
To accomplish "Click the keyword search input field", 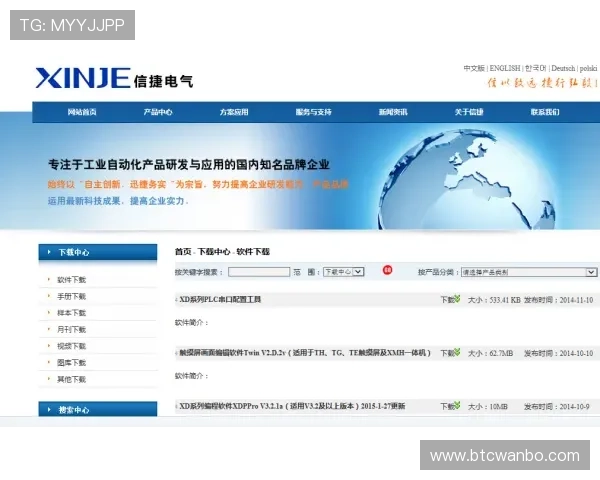I will [x=259, y=272].
